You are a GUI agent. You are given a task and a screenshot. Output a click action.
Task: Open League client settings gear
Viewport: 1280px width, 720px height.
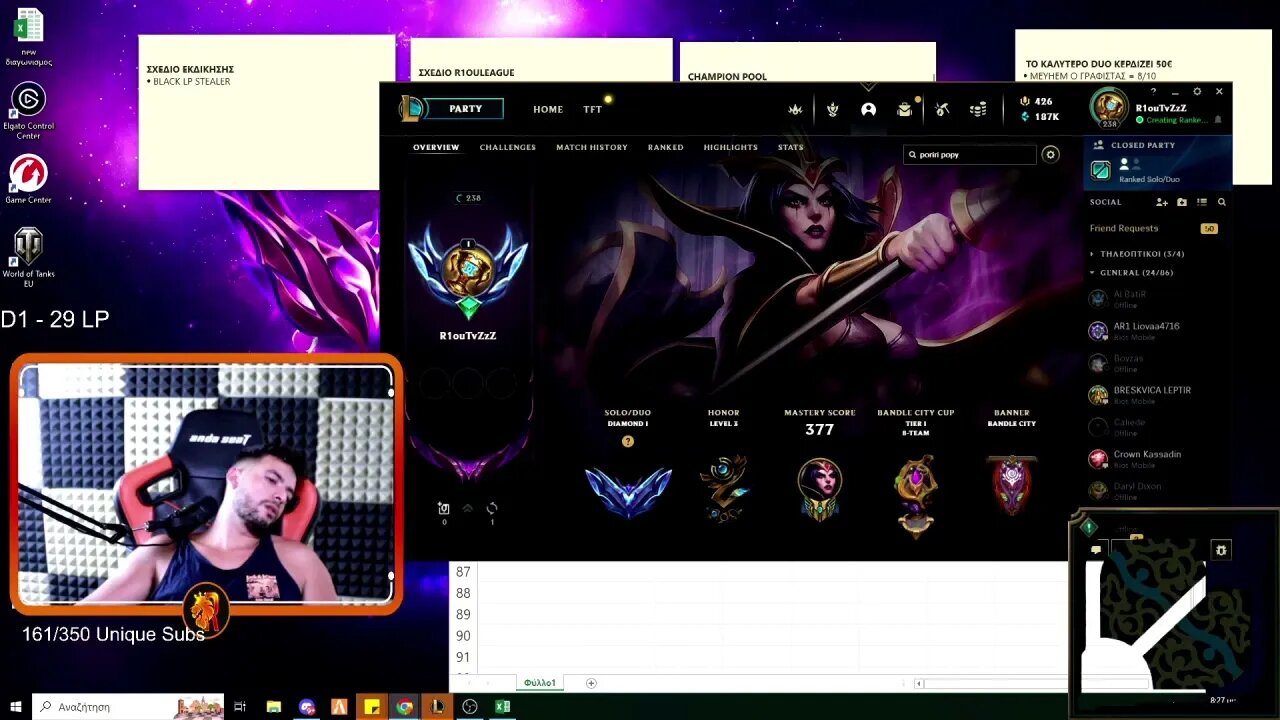[1197, 91]
